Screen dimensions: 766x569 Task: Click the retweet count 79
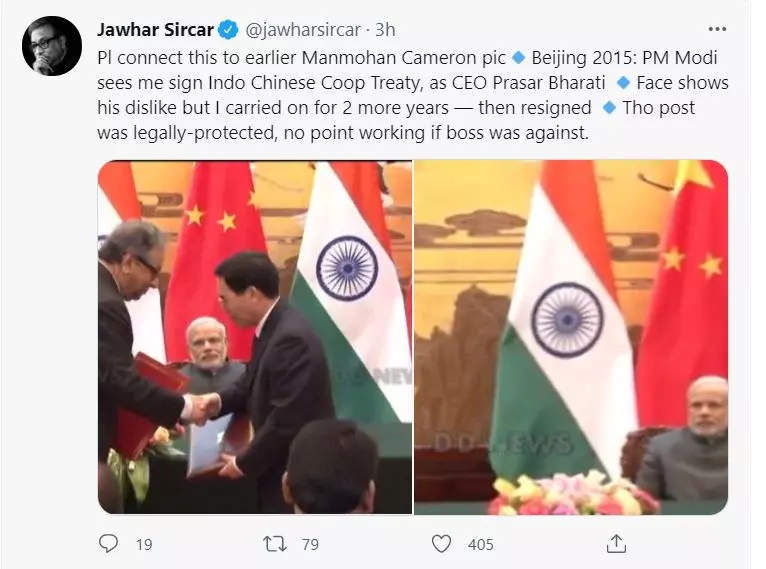[310, 544]
